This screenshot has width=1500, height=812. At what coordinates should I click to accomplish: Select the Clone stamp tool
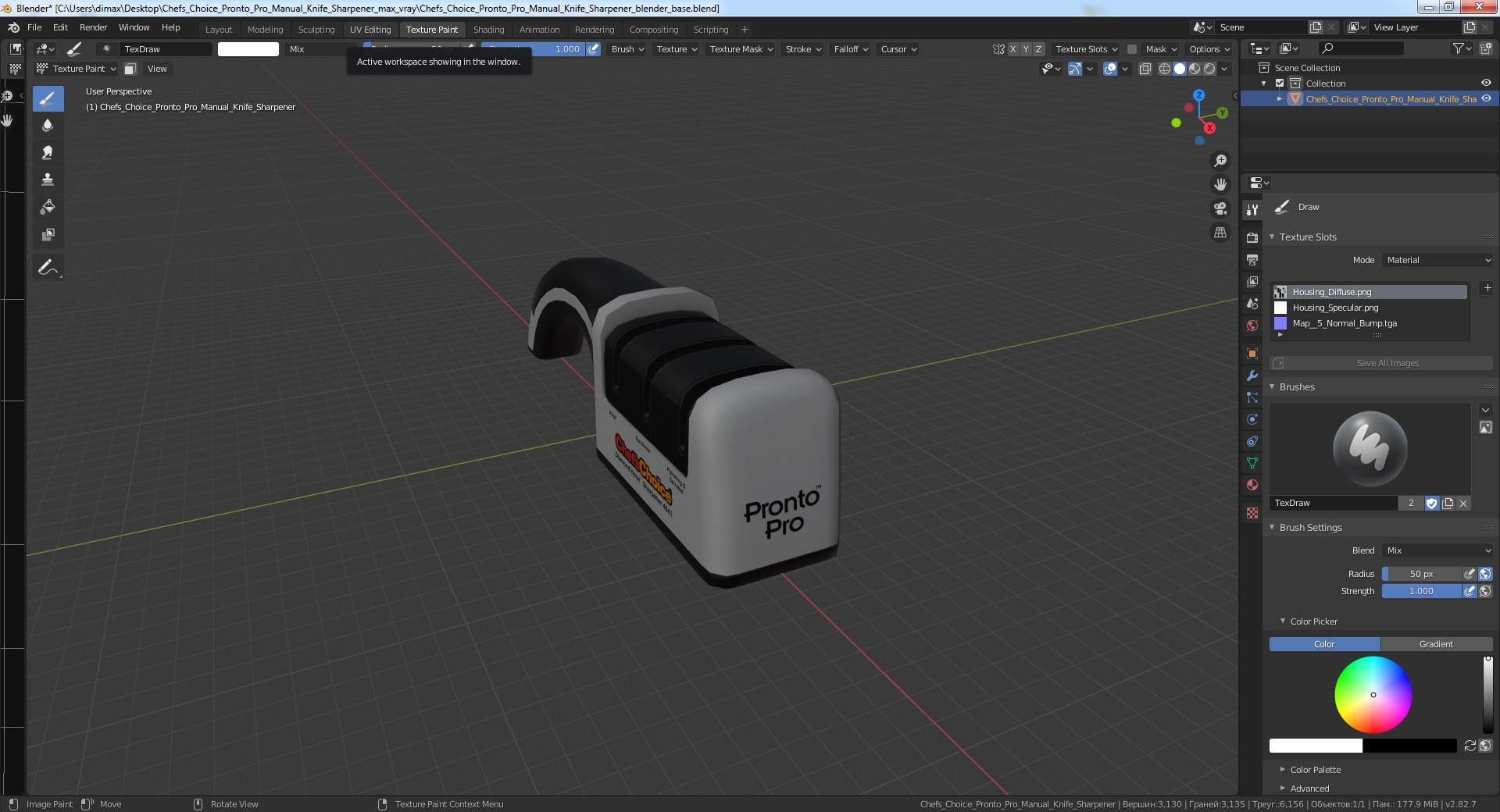(48, 180)
